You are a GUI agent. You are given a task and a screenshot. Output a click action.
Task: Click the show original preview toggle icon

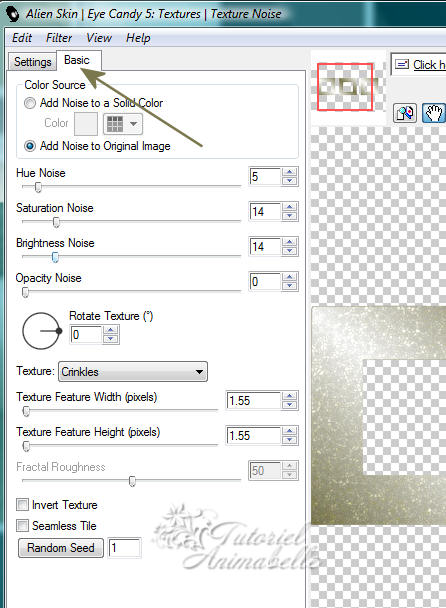(405, 113)
